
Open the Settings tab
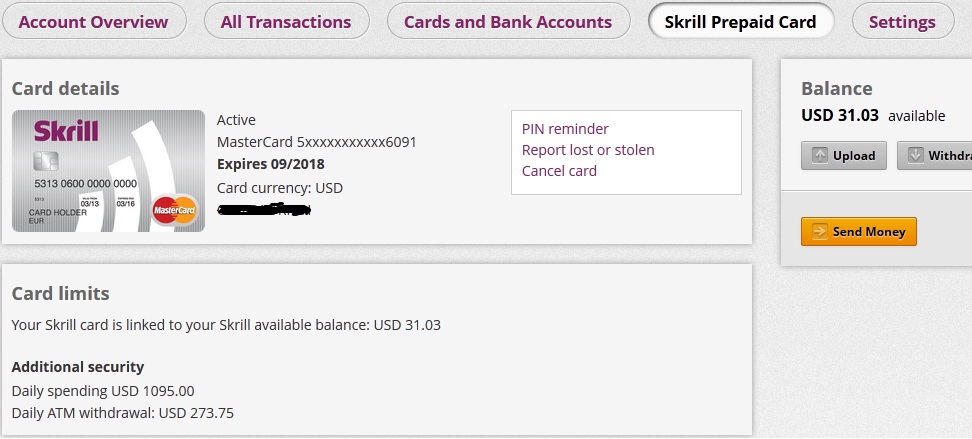pos(902,21)
